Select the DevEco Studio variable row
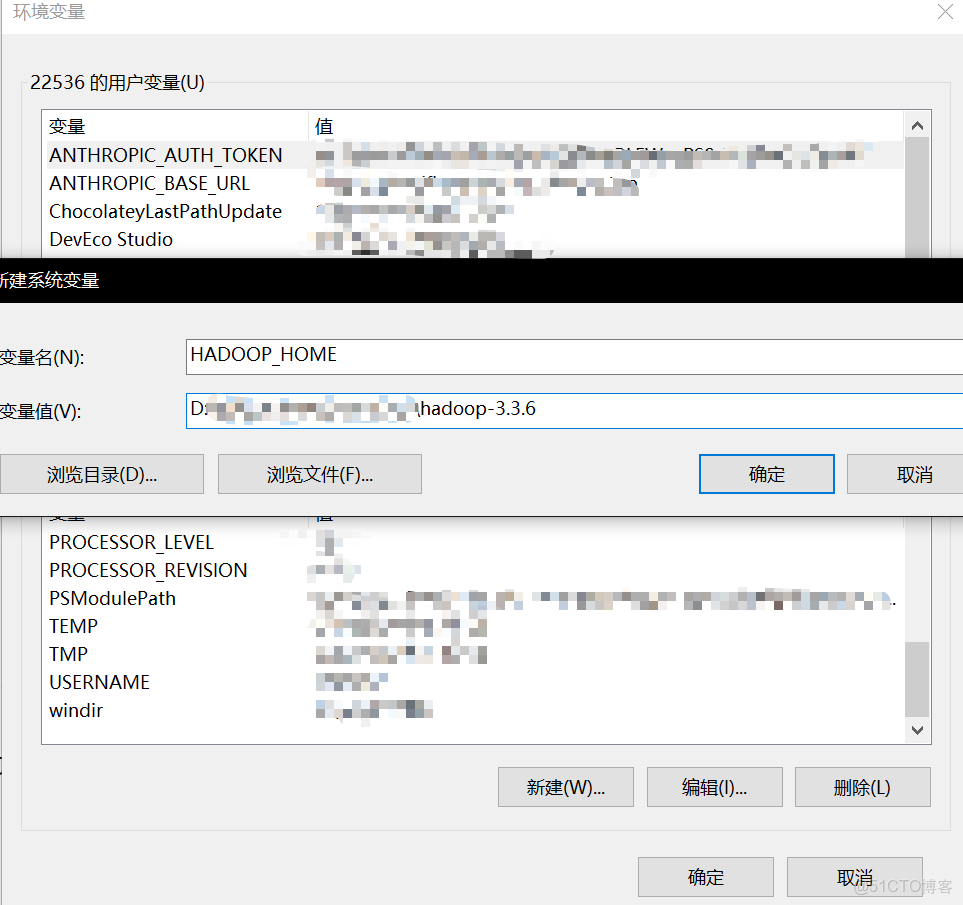 111,239
